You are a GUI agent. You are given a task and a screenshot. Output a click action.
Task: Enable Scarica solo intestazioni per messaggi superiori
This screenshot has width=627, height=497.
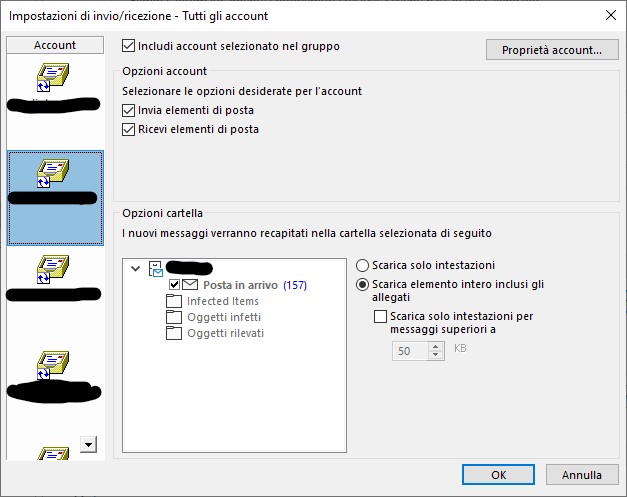(x=380, y=316)
